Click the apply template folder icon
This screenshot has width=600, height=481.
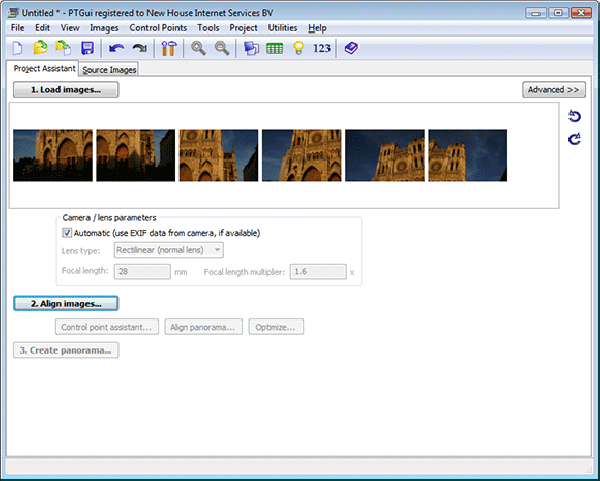[64, 48]
